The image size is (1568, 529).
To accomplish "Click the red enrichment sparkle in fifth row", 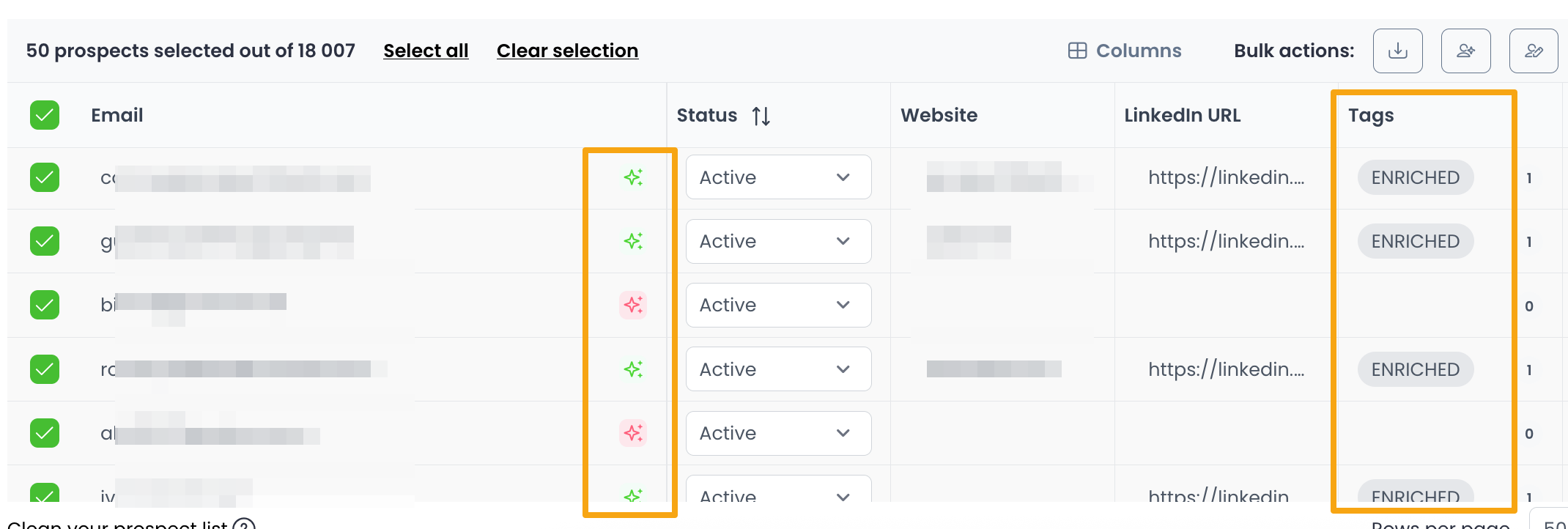I will coord(633,433).
